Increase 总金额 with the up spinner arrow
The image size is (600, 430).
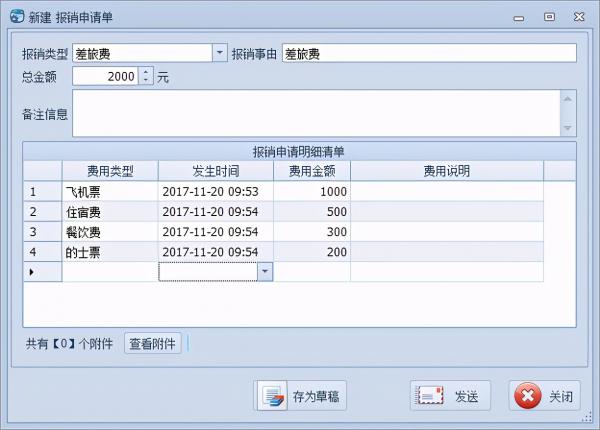click(145, 71)
